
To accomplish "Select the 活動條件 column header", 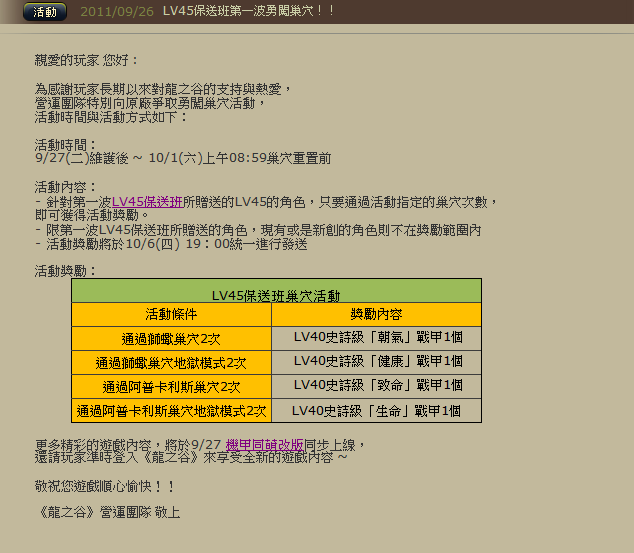I will click(x=171, y=314).
